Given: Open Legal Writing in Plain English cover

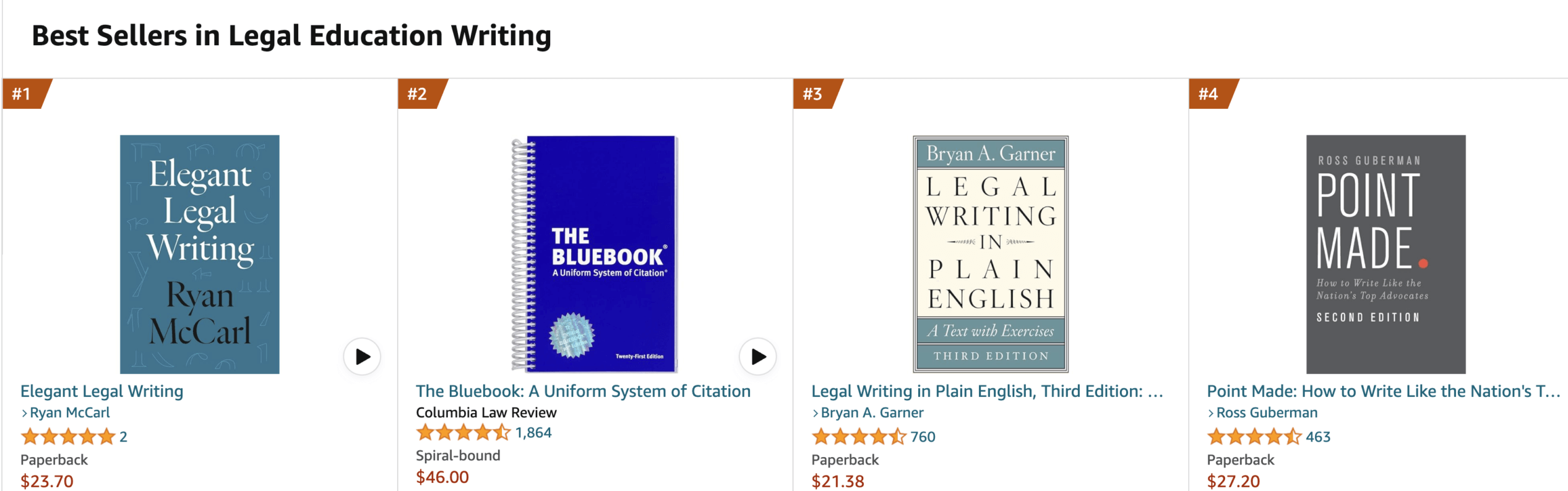Looking at the screenshot, I should pos(990,254).
